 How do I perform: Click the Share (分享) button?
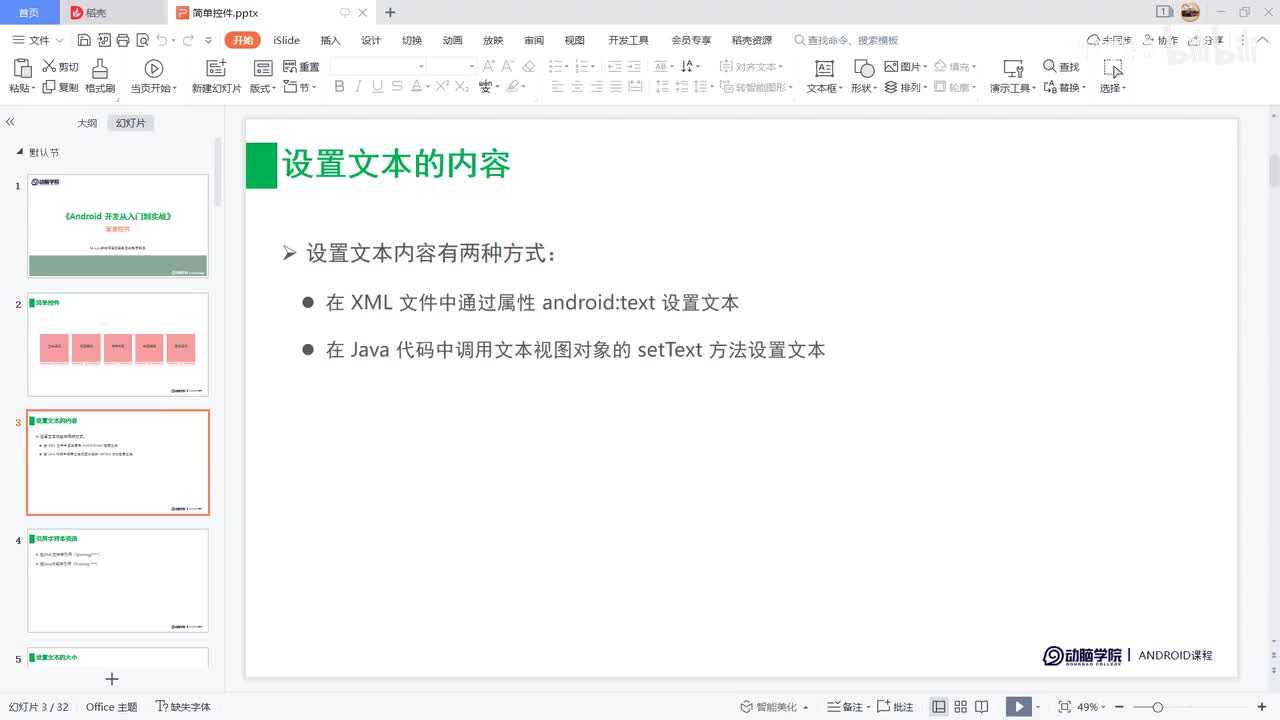[1206, 40]
